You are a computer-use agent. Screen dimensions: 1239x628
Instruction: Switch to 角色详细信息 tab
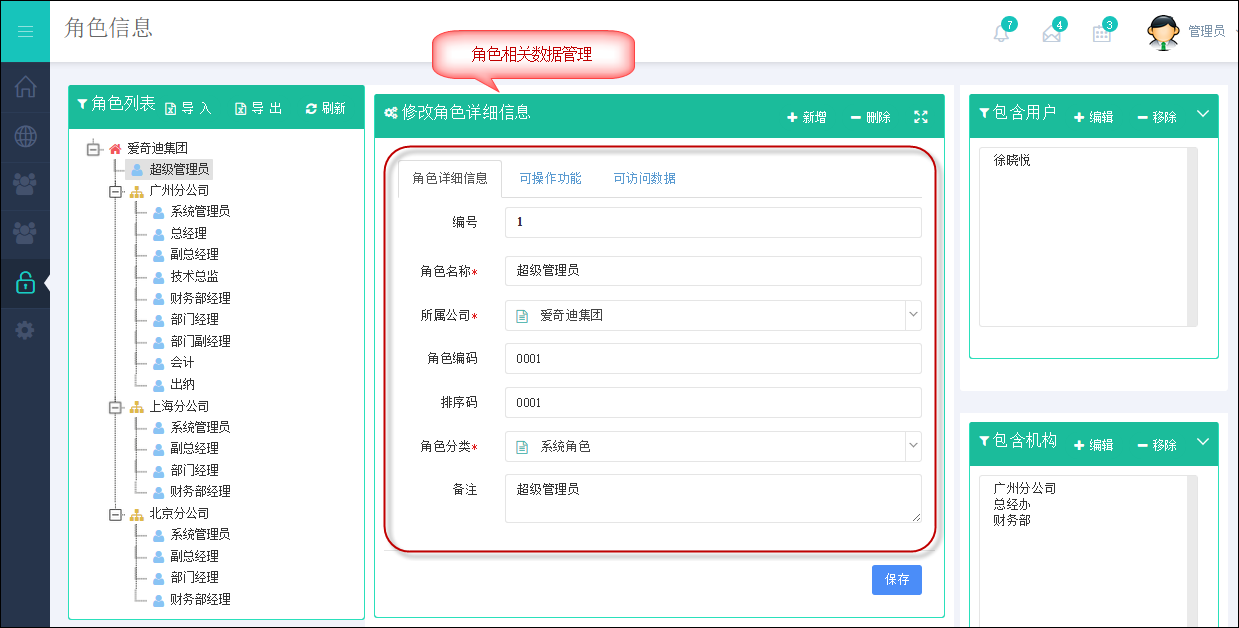tap(450, 179)
